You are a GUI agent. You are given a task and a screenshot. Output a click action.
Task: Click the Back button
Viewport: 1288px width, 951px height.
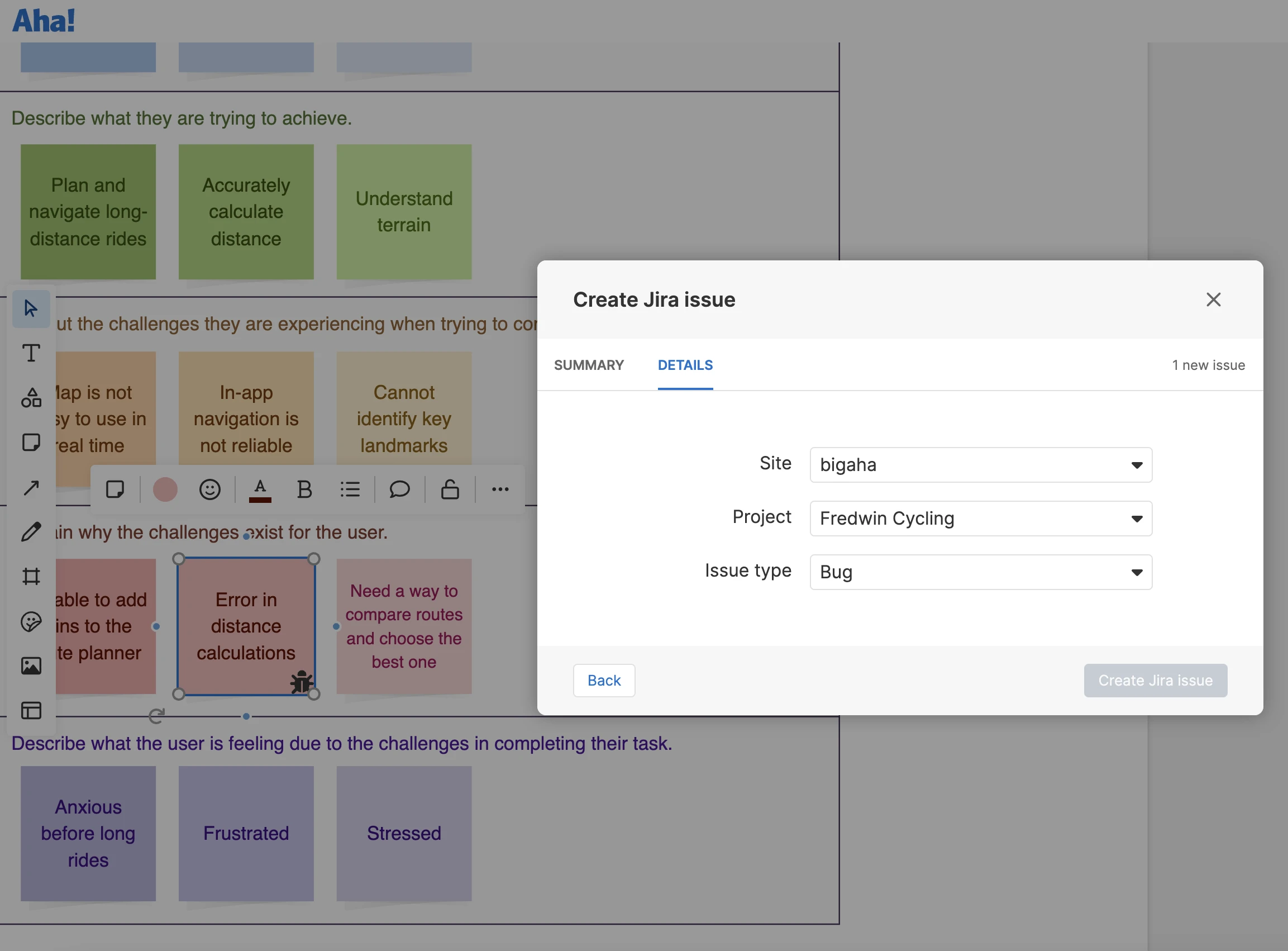pyautogui.click(x=604, y=681)
